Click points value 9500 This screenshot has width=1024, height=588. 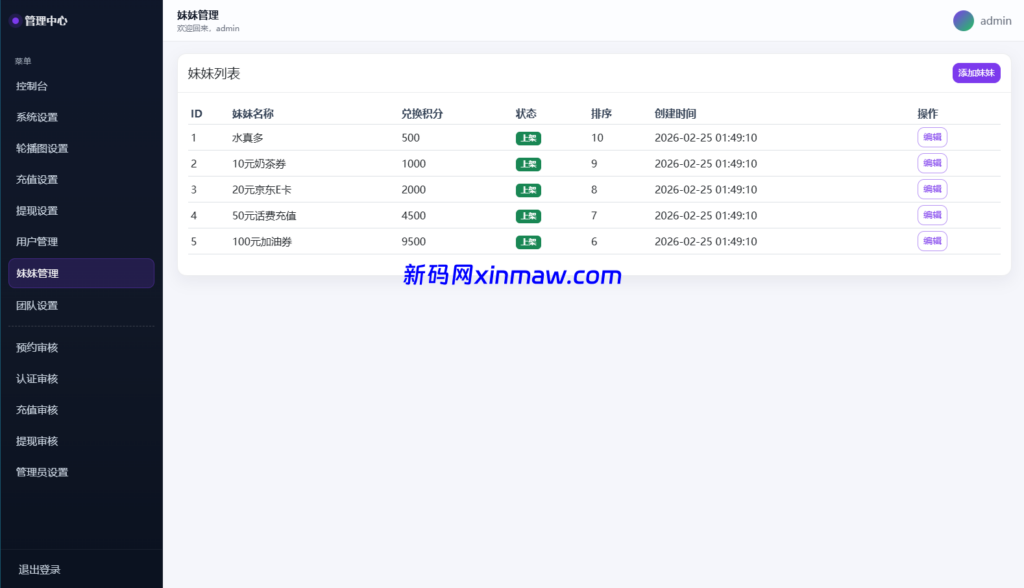click(413, 242)
